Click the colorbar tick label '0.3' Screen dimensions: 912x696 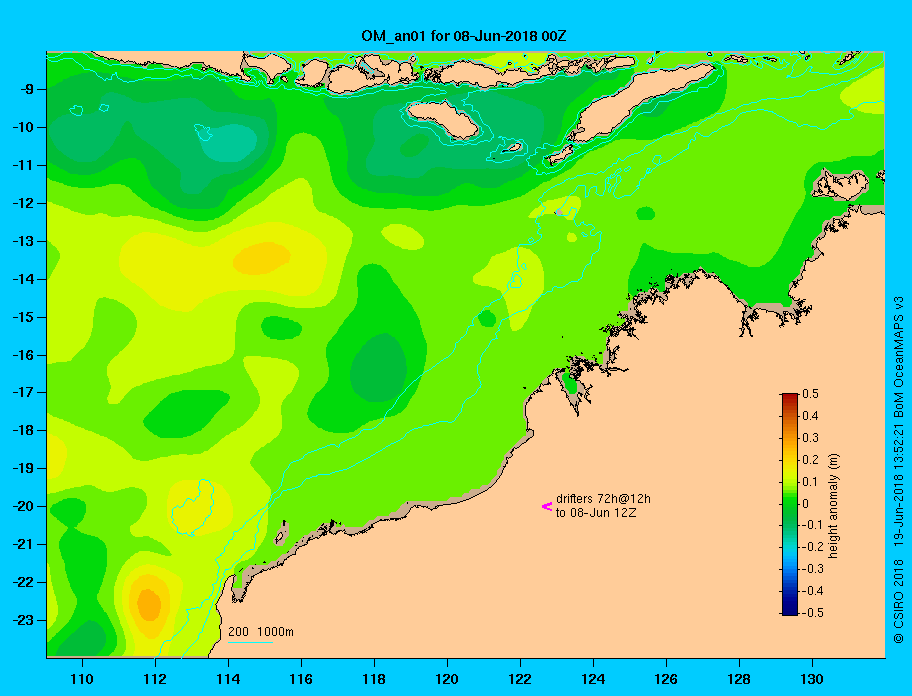click(810, 438)
